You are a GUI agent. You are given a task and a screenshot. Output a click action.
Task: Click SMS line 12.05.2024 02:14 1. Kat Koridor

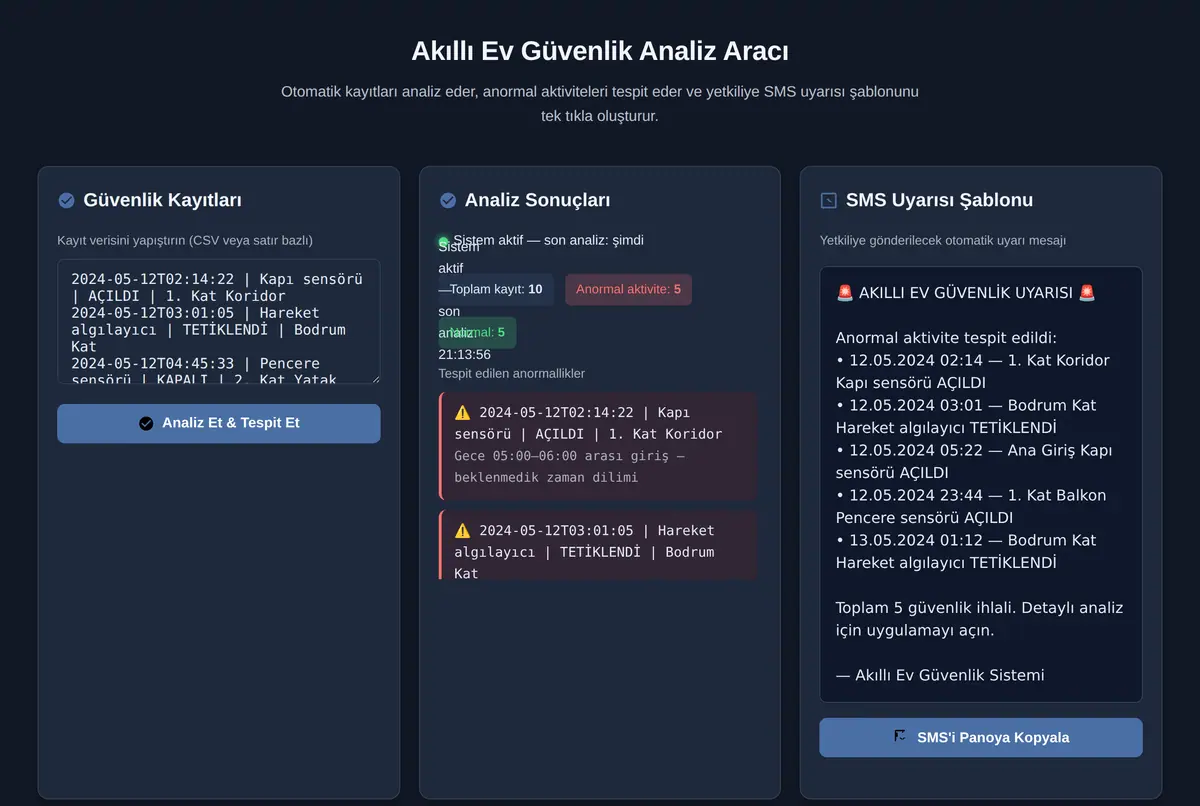coord(972,371)
